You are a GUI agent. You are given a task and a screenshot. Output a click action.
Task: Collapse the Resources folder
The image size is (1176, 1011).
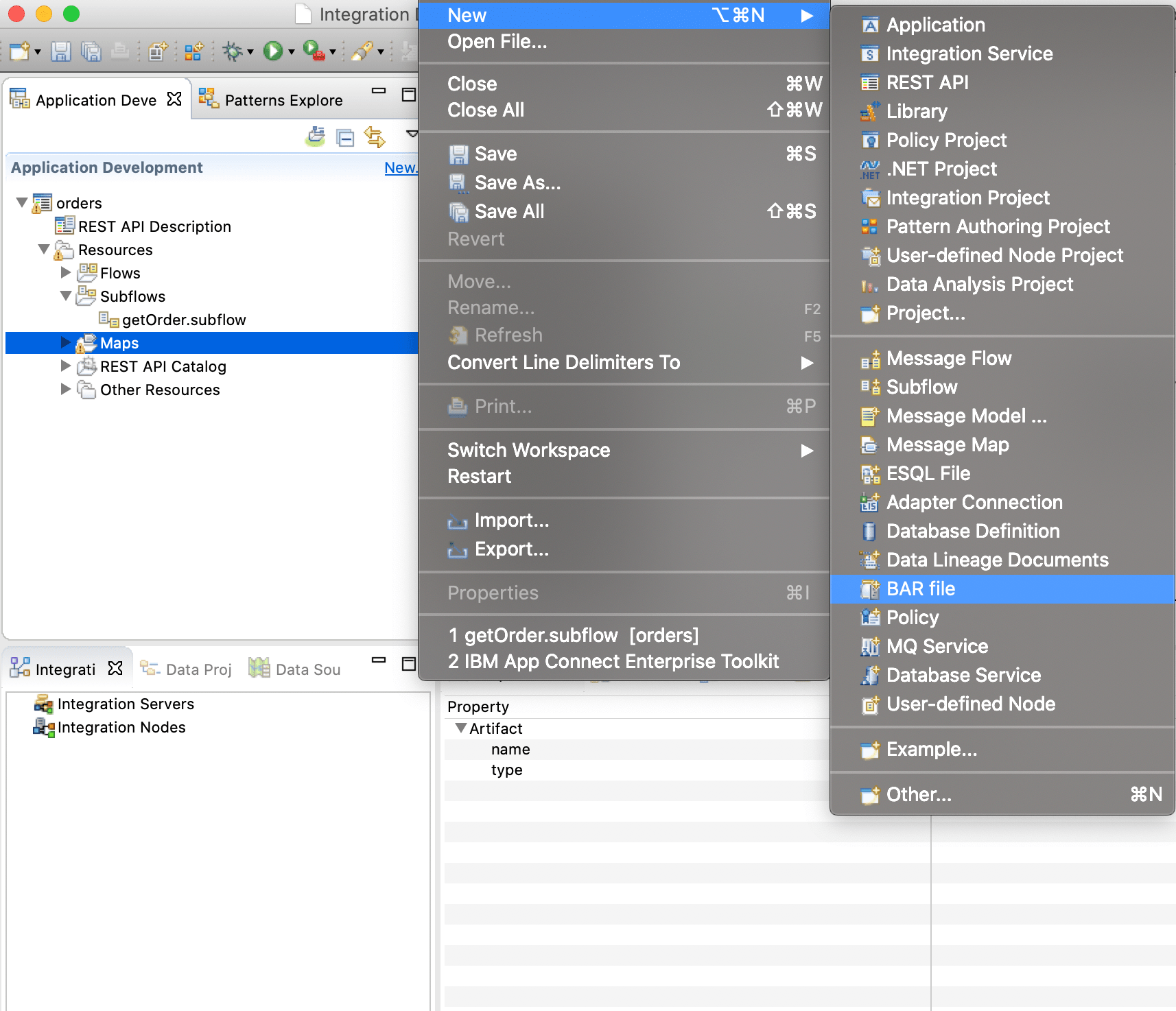click(44, 249)
